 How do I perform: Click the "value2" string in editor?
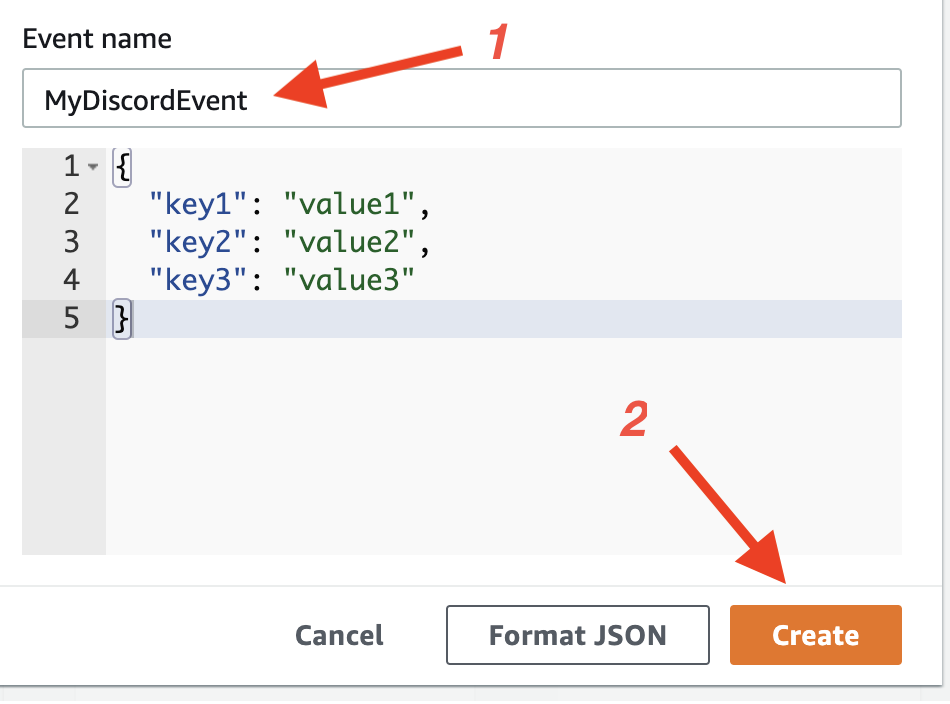[x=349, y=242]
